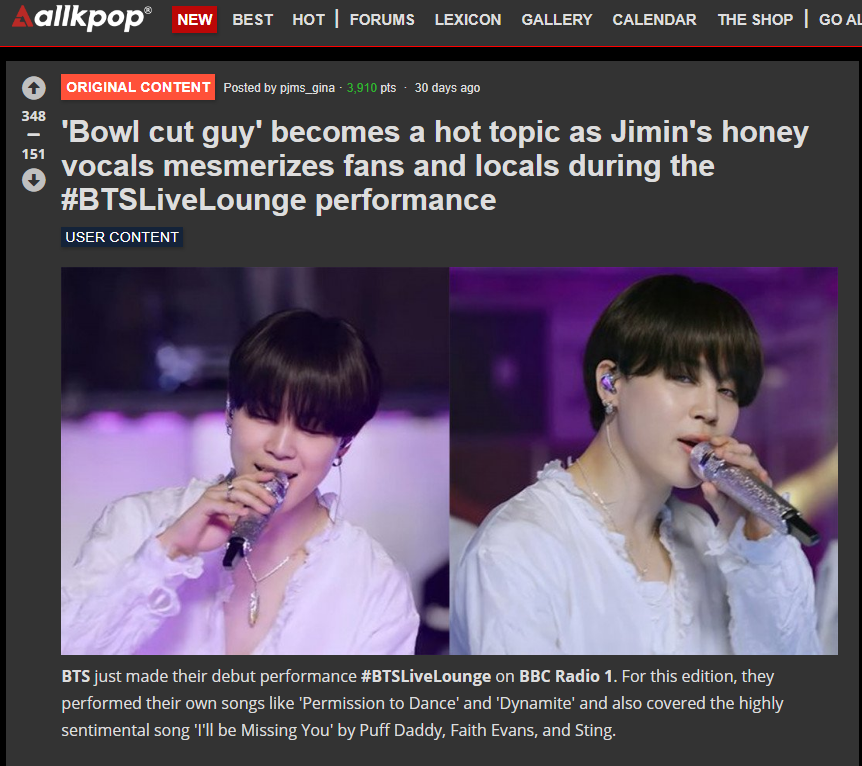Go to the HOT section
This screenshot has height=766, width=862.
pos(308,20)
